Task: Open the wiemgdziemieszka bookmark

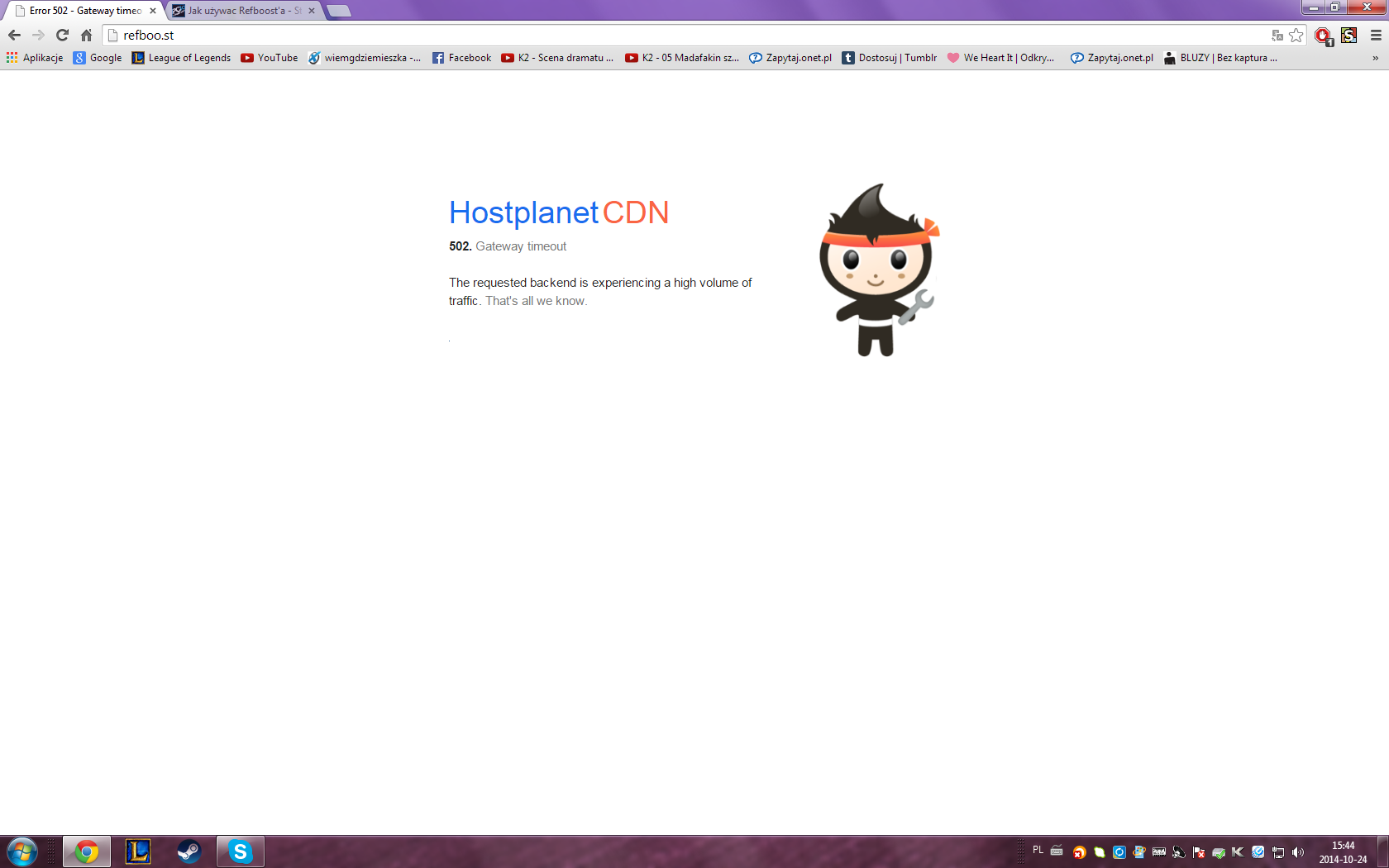Action: click(x=365, y=58)
